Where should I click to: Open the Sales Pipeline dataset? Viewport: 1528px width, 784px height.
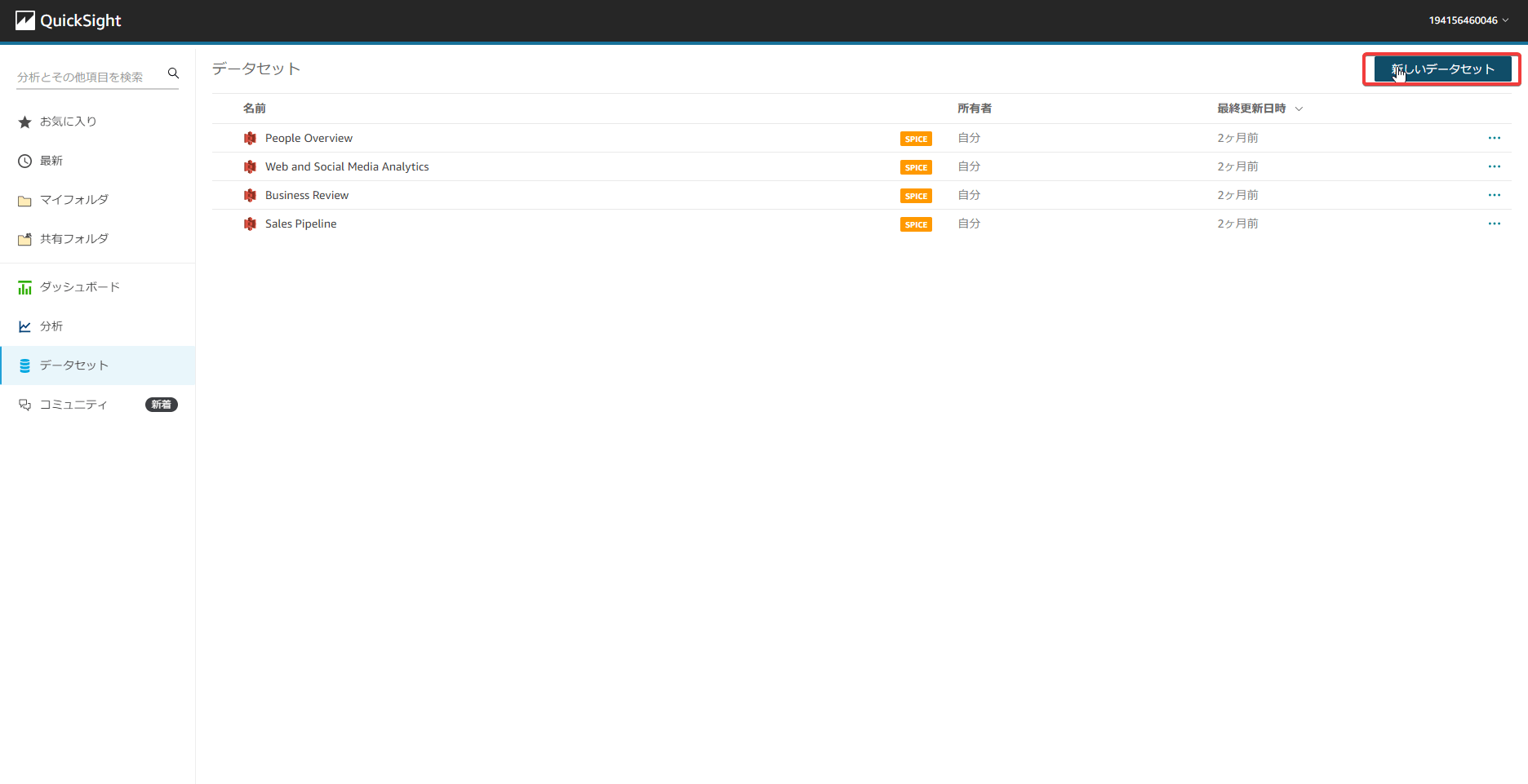point(300,224)
